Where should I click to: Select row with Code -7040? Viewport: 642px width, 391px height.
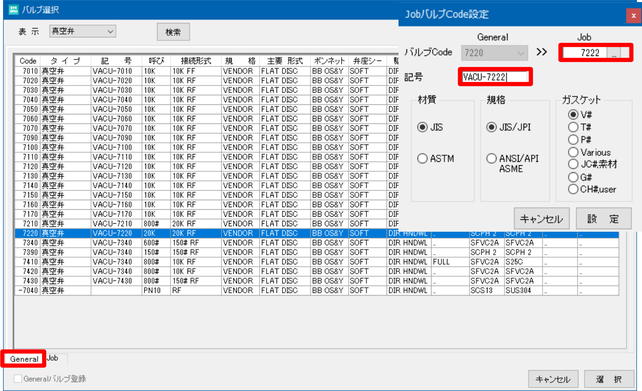point(317,290)
